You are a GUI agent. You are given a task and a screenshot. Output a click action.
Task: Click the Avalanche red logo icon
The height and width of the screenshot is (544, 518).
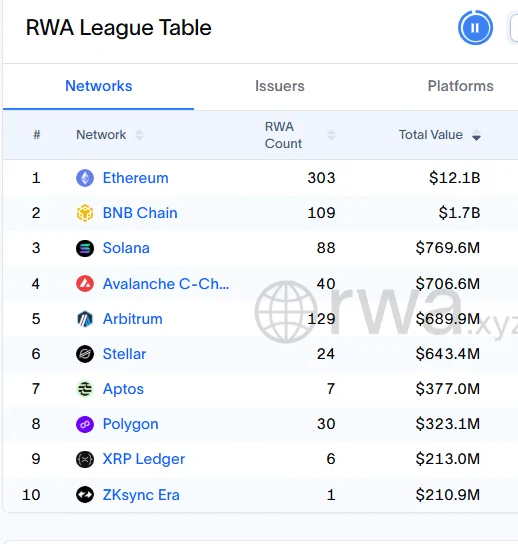(85, 283)
